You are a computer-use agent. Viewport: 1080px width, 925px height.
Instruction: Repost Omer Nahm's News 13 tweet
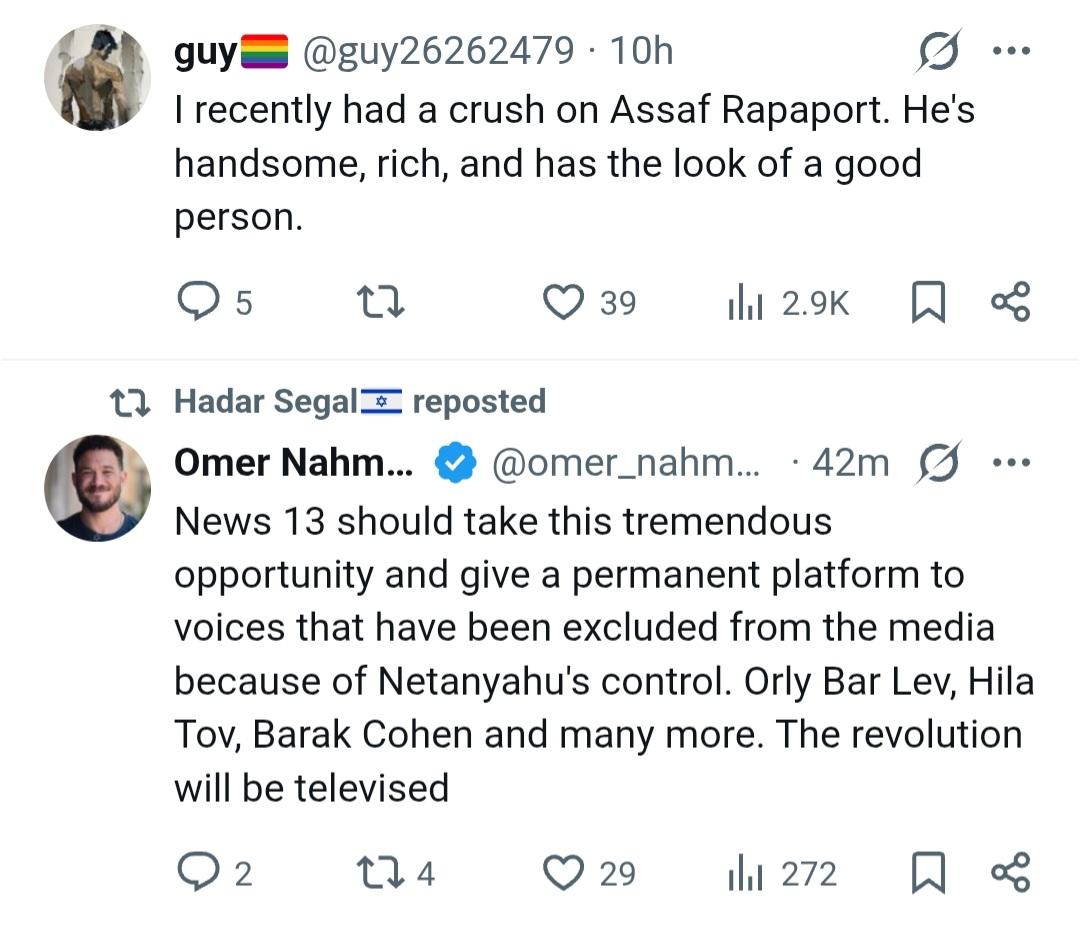click(x=381, y=873)
